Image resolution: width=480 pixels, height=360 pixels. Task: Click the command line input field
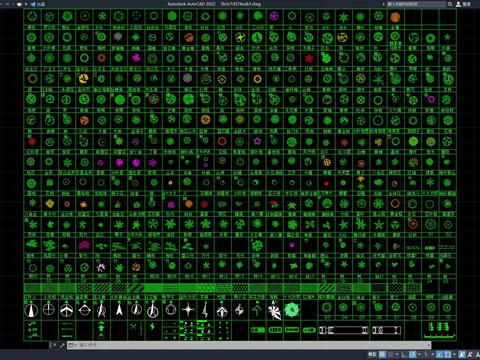(253, 345)
